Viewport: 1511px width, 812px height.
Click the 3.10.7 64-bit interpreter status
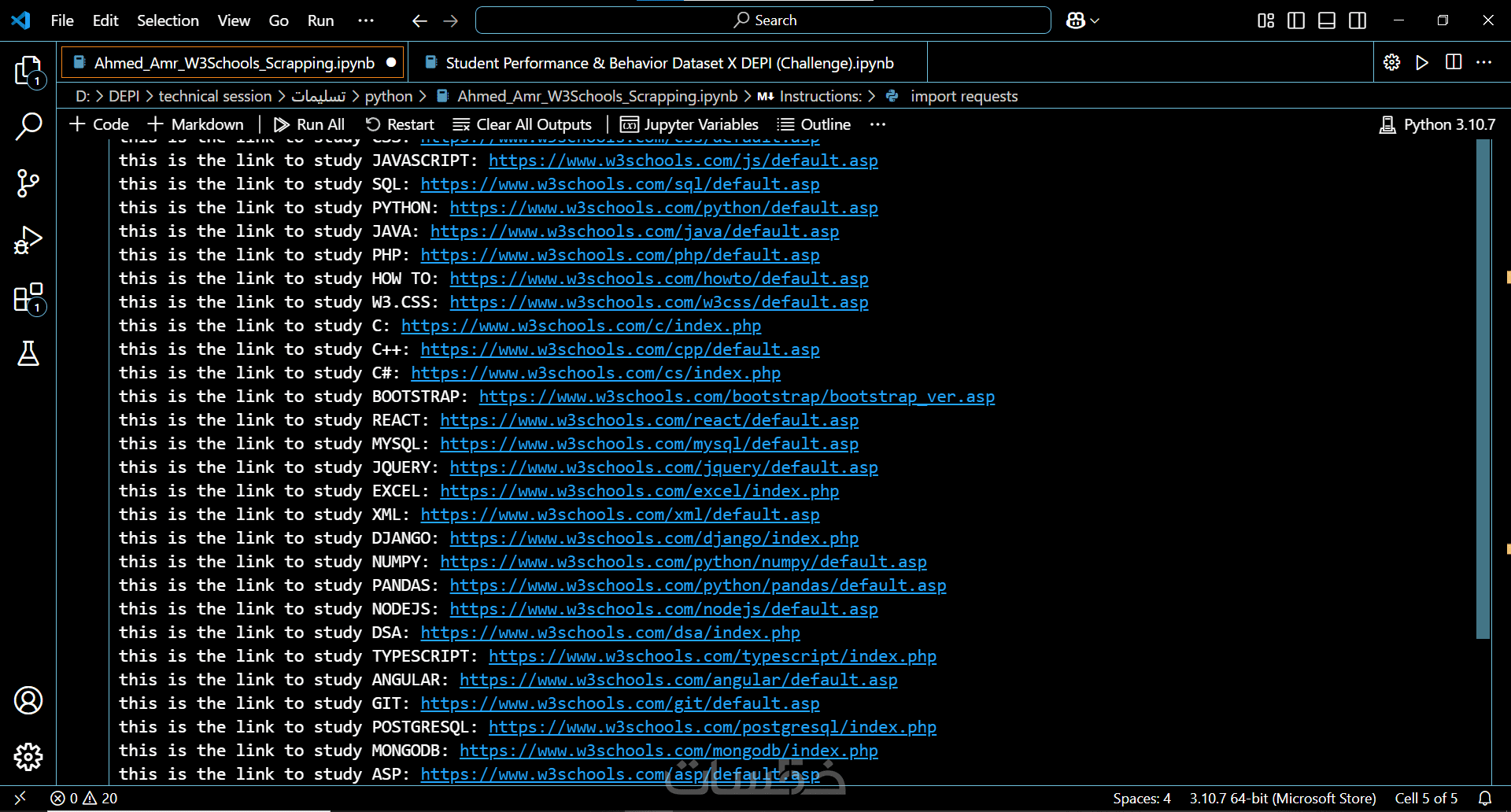tap(1283, 798)
